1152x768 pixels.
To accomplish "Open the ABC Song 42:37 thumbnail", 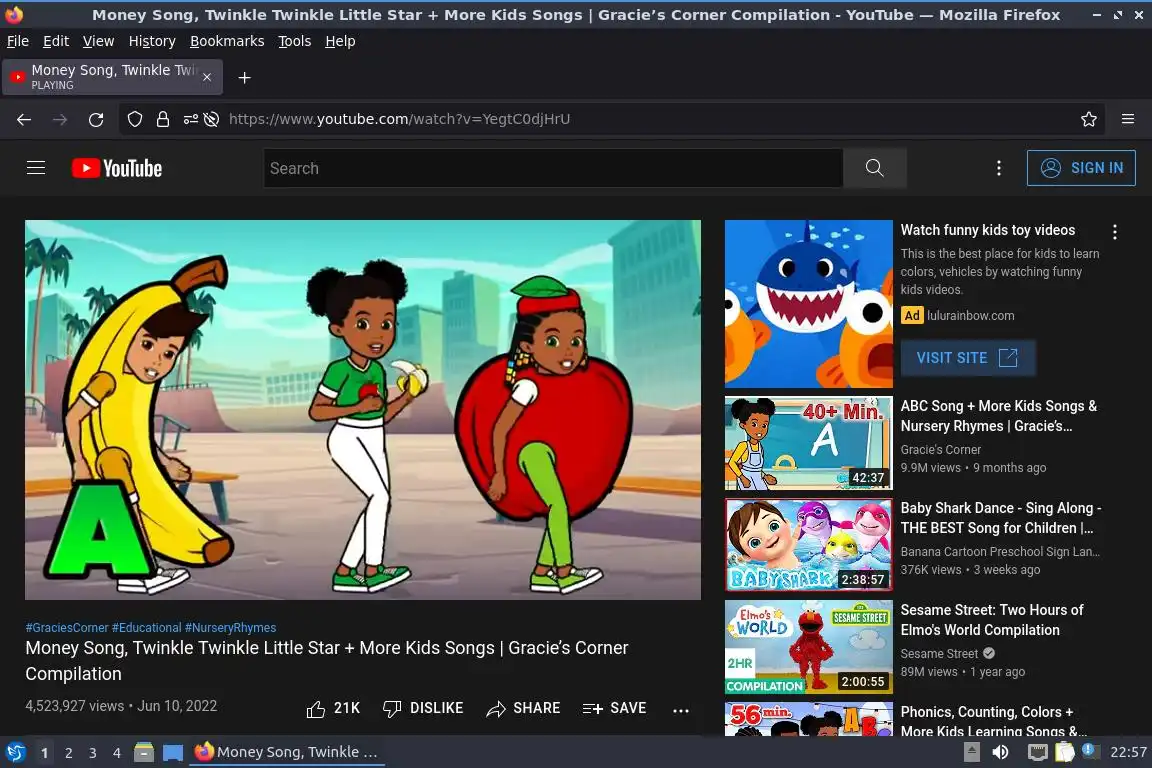I will click(x=808, y=443).
